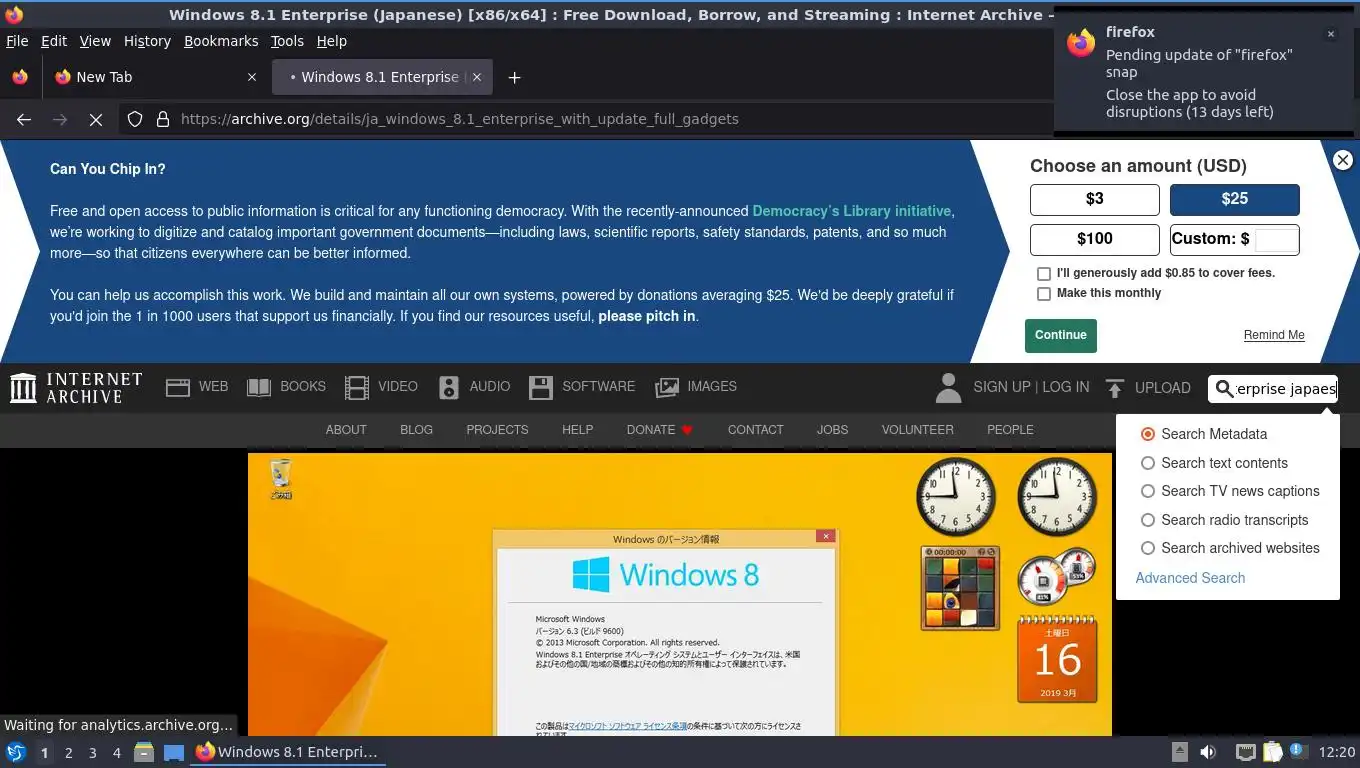Select Search archived websites option
The image size is (1360, 768).
[1148, 548]
